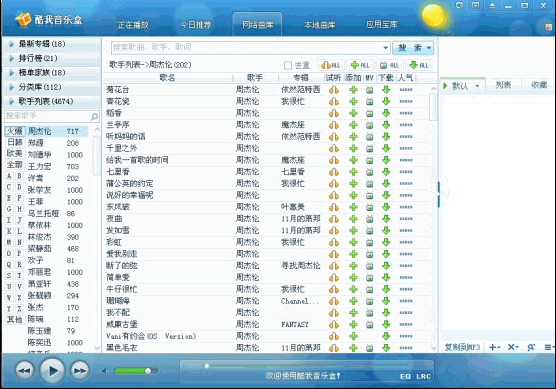This screenshot has width=556, height=389.
Task: Click the colorful icon under title bar
Action: point(549,27)
